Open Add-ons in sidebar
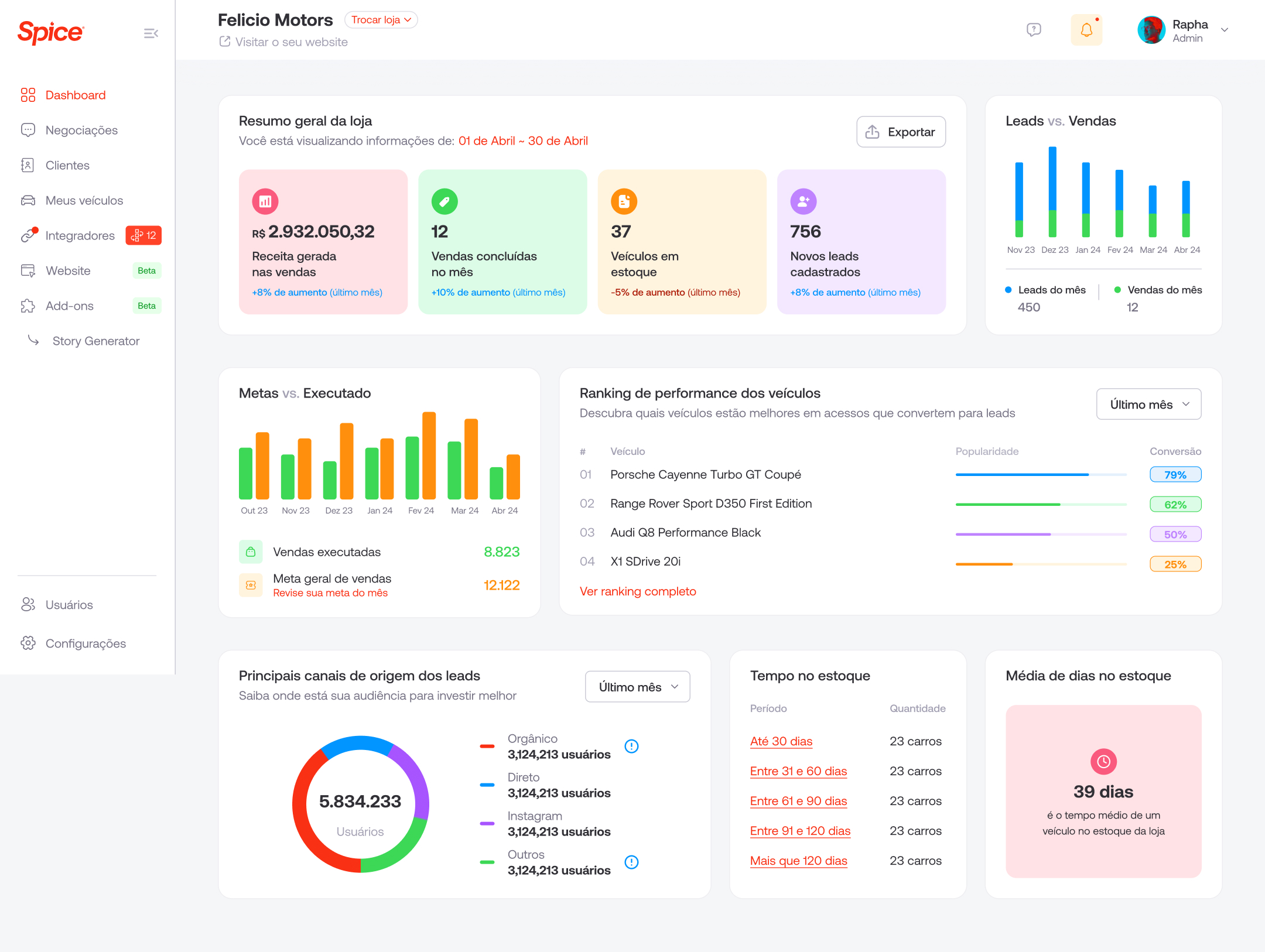 pos(70,306)
